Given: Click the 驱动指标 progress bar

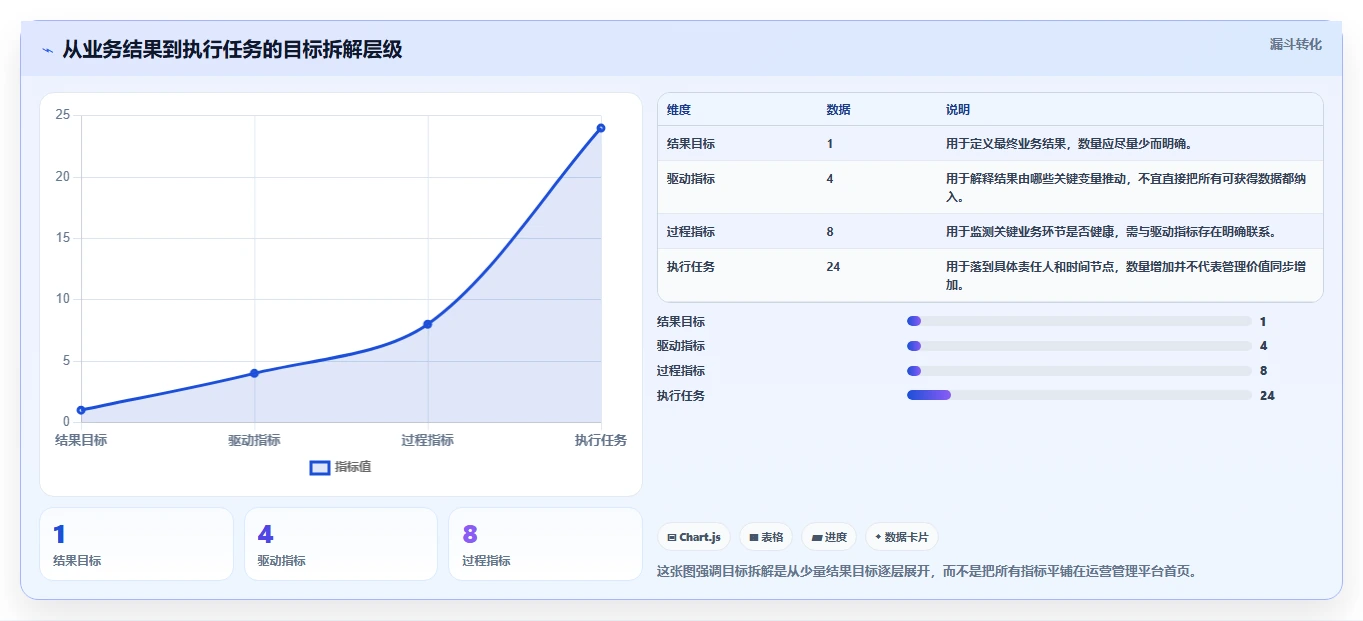Looking at the screenshot, I should click(1079, 346).
